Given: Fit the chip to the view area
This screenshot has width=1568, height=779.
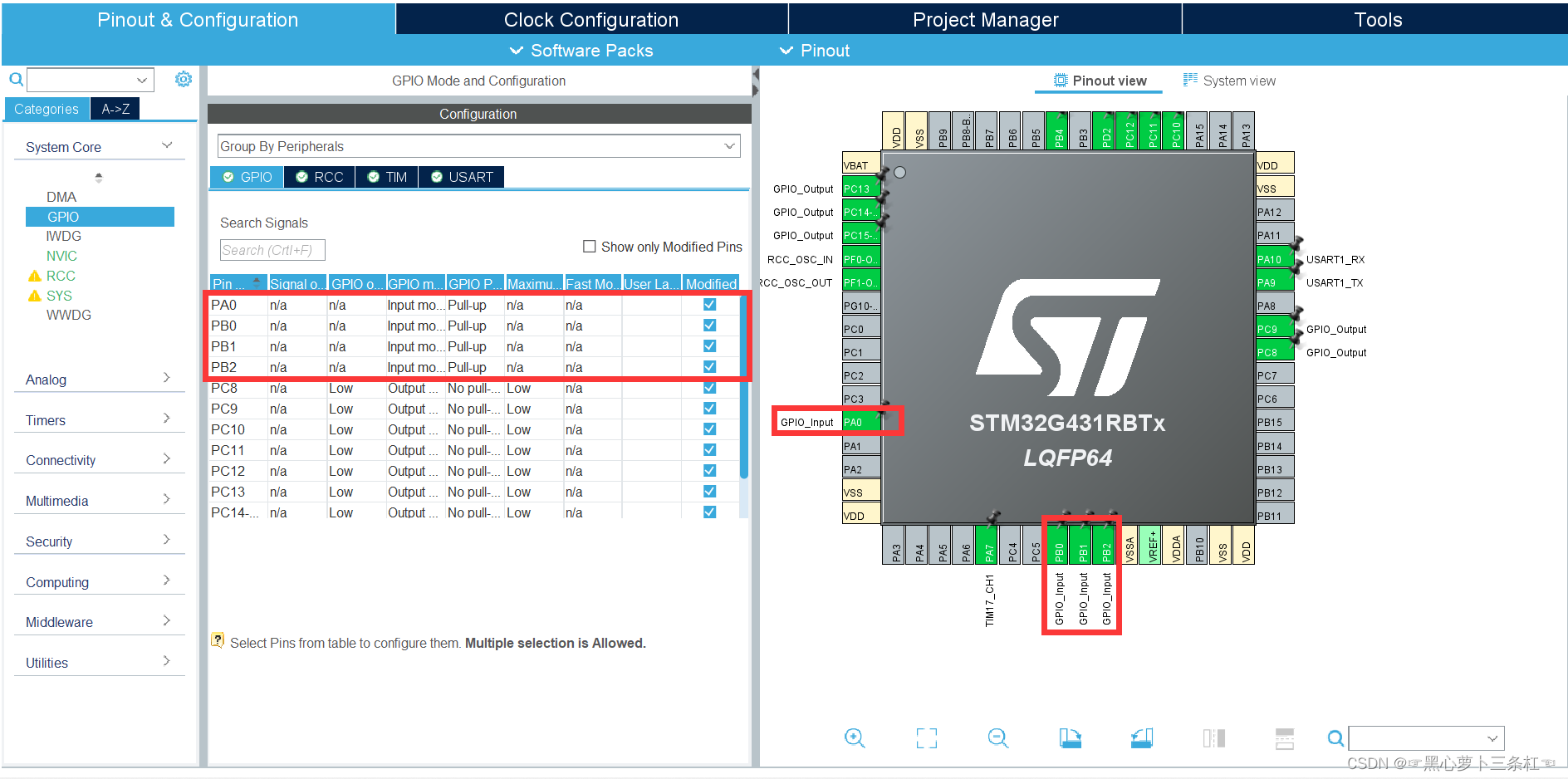Looking at the screenshot, I should (926, 737).
